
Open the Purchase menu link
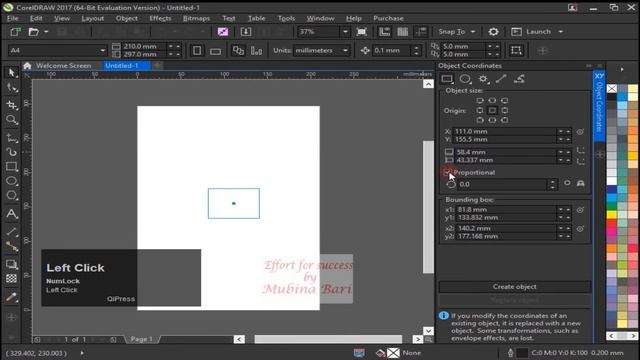pos(388,18)
